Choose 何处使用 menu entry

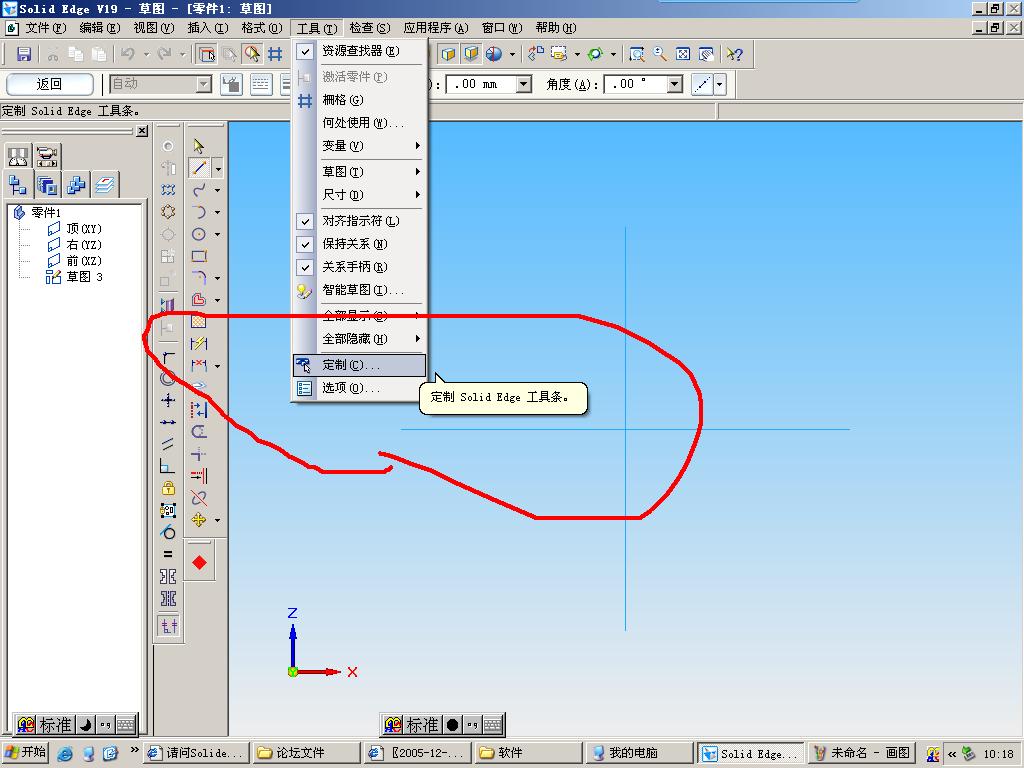click(359, 123)
